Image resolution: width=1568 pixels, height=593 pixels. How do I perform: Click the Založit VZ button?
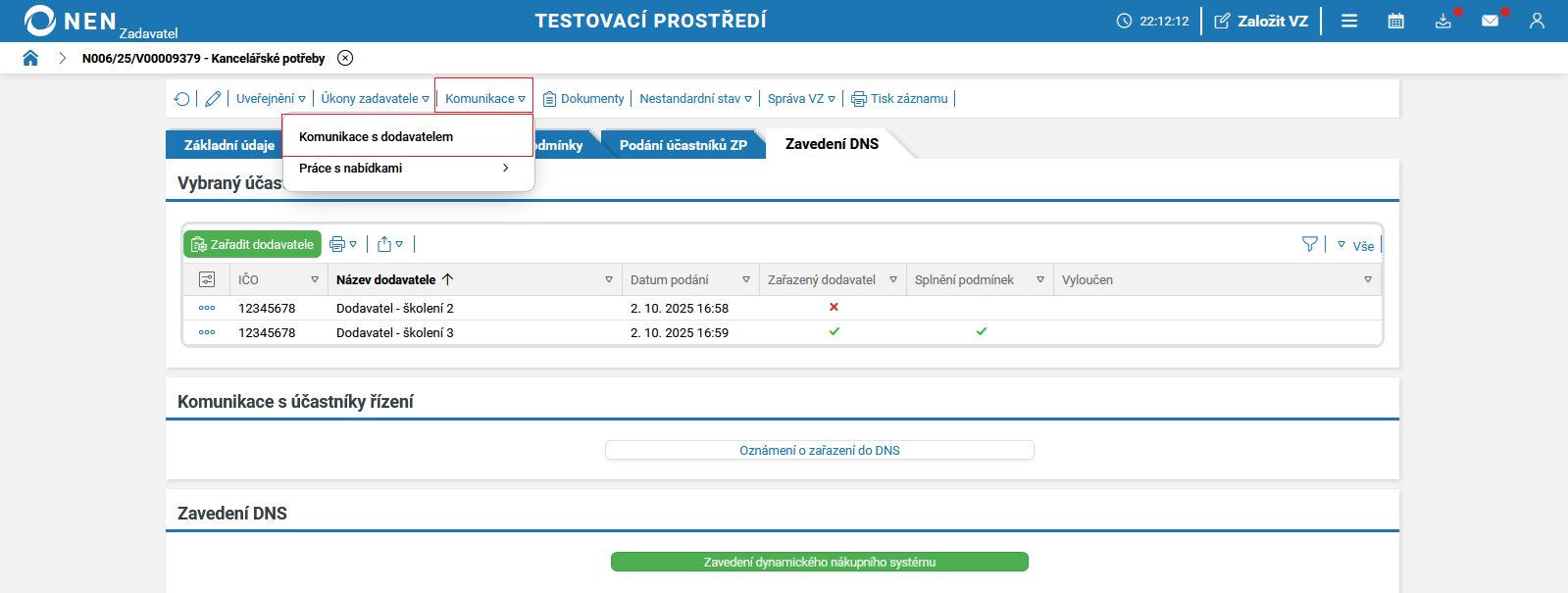(x=1261, y=21)
